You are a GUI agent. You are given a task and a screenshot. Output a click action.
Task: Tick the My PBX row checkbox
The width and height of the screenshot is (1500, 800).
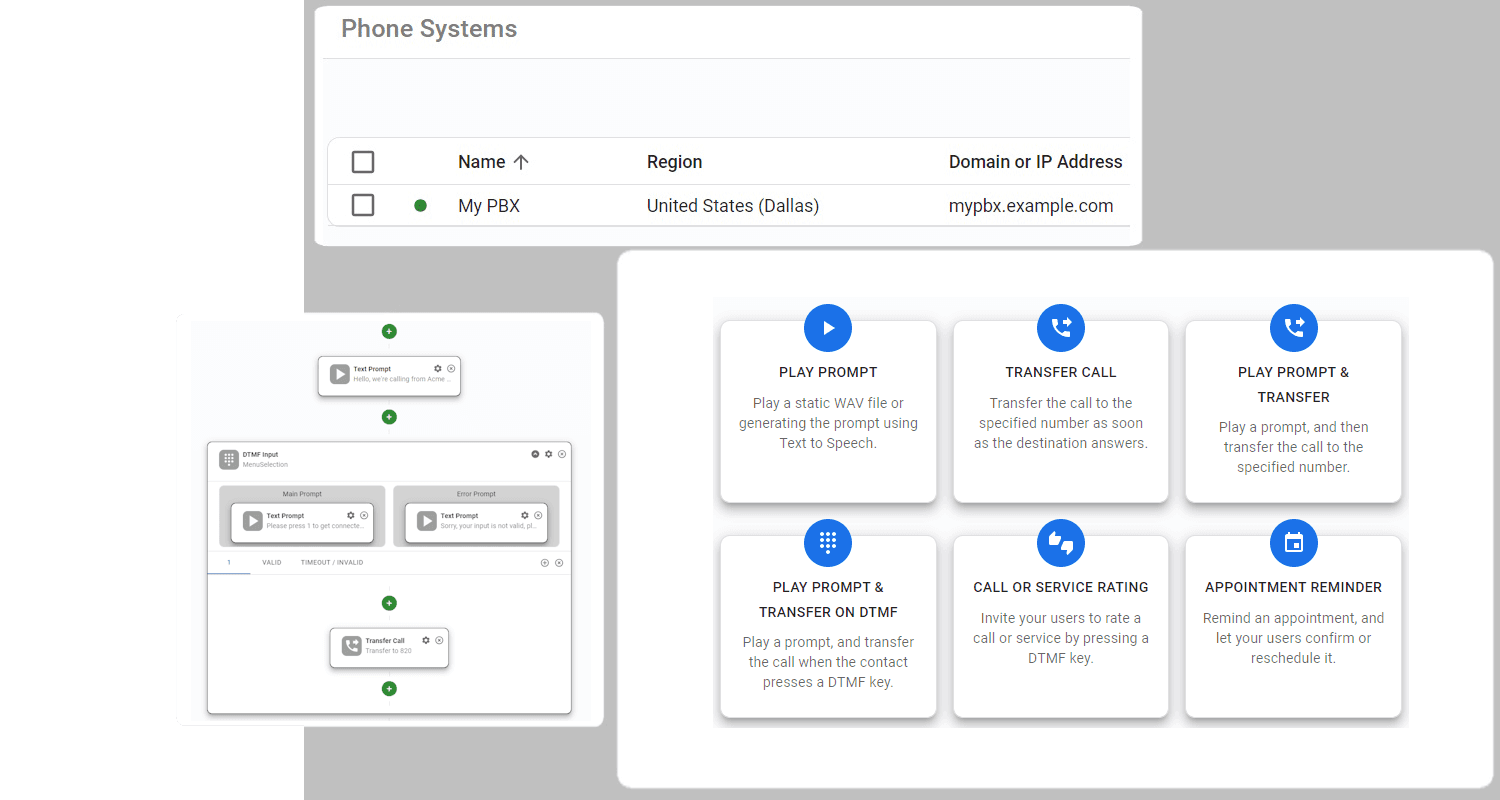(363, 205)
